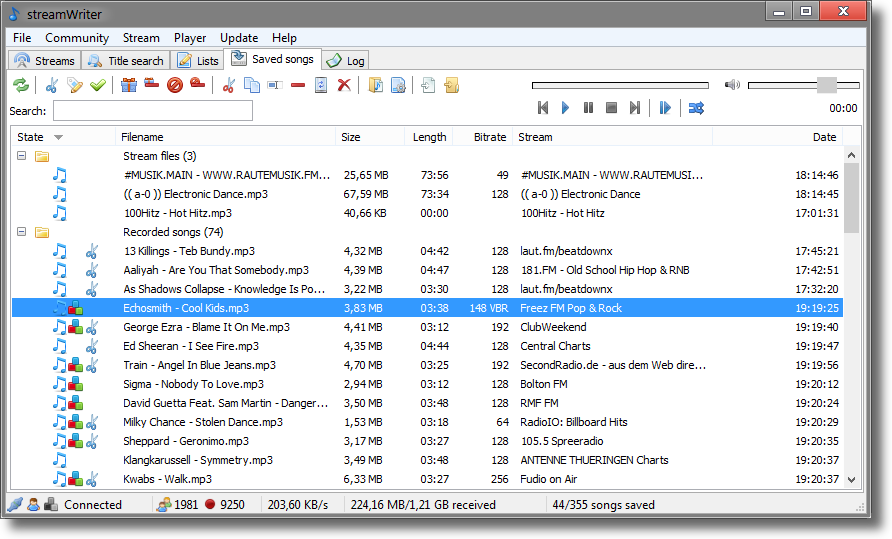The width and height of the screenshot is (892, 539).
Task: Click the scissors icon on Kwabs - Walk.mp3 row
Action: click(x=91, y=479)
